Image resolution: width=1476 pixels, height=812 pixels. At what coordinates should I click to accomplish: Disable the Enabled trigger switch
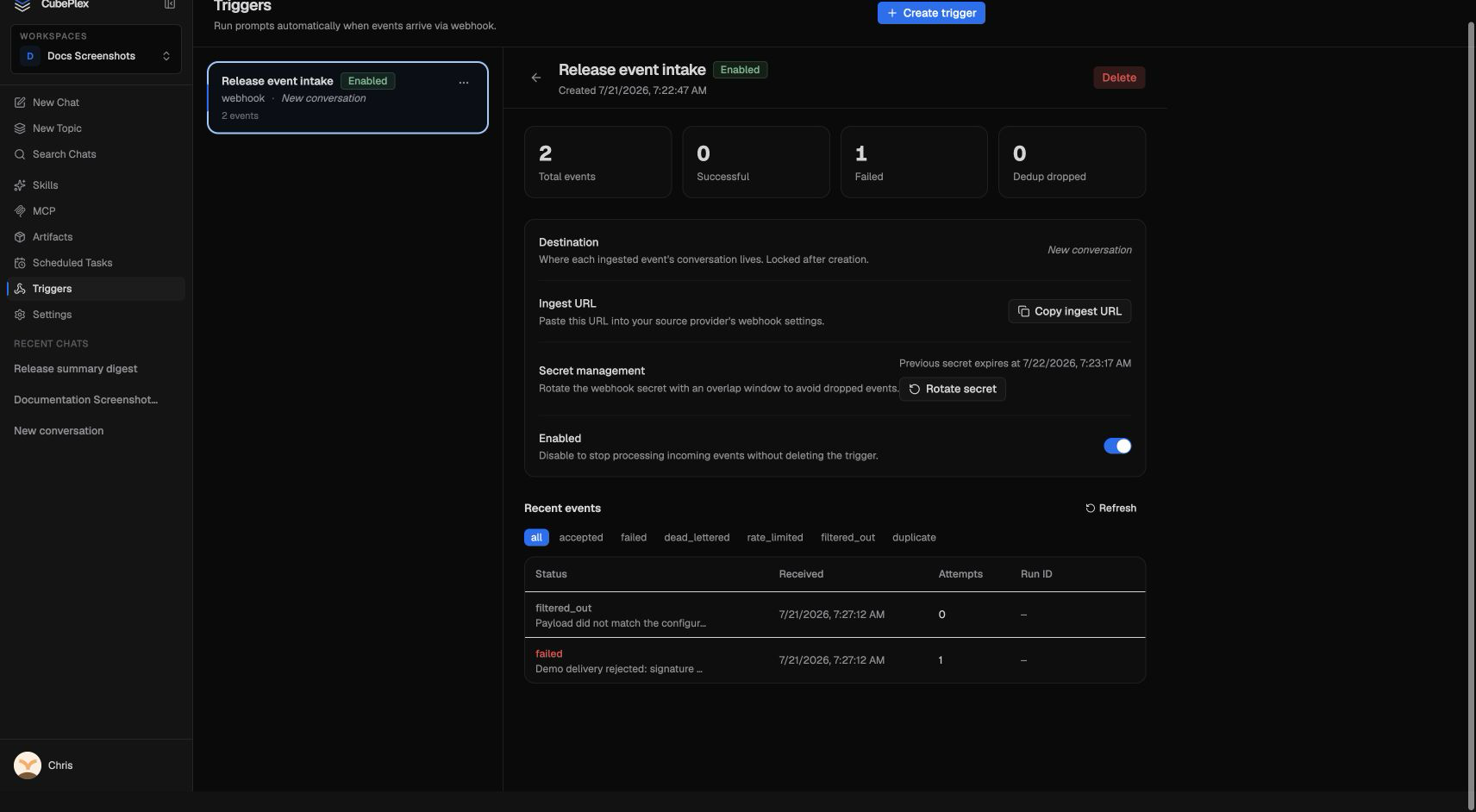click(x=1117, y=446)
